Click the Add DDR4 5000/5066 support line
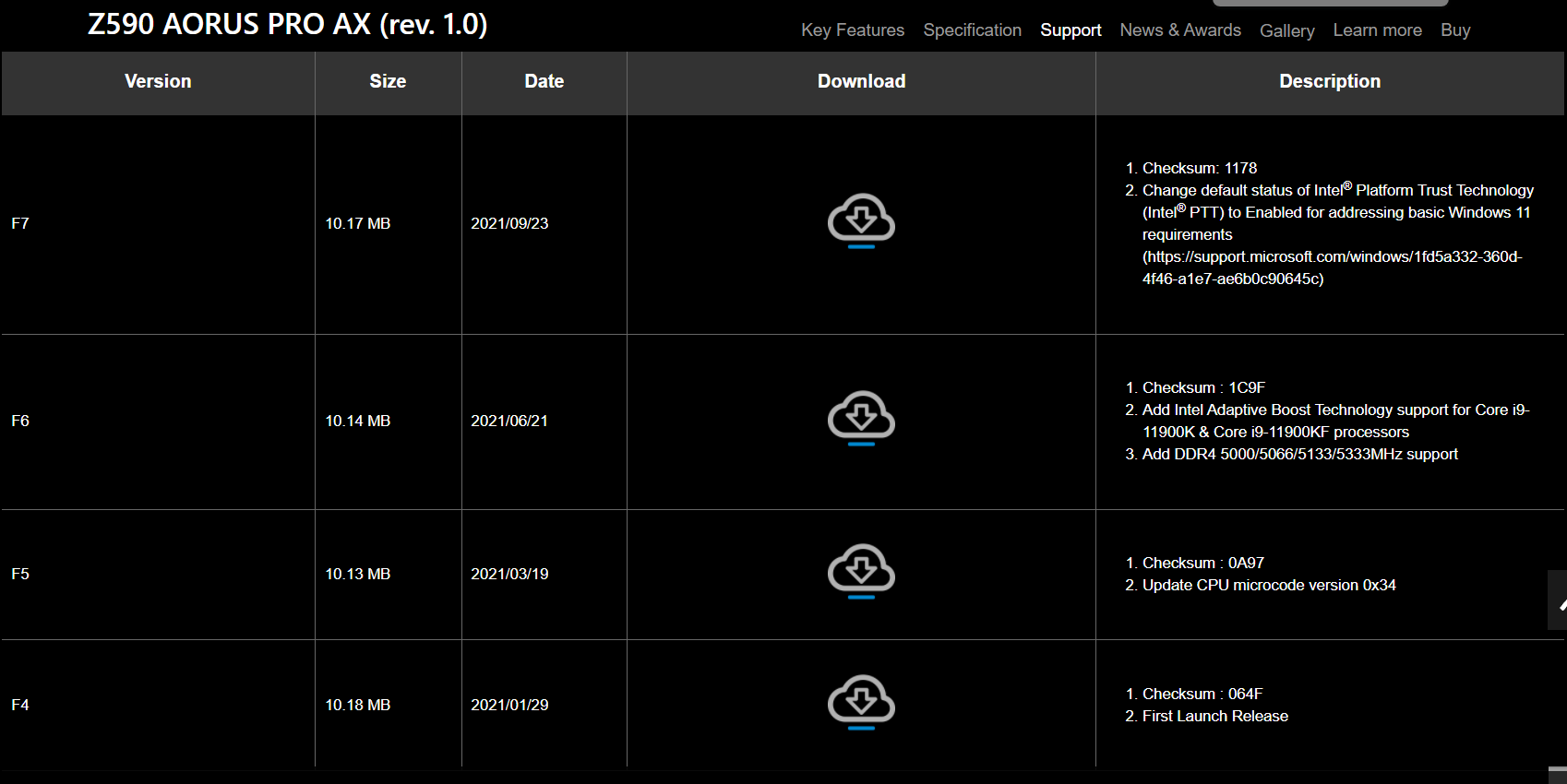The height and width of the screenshot is (784, 1567). point(1300,454)
